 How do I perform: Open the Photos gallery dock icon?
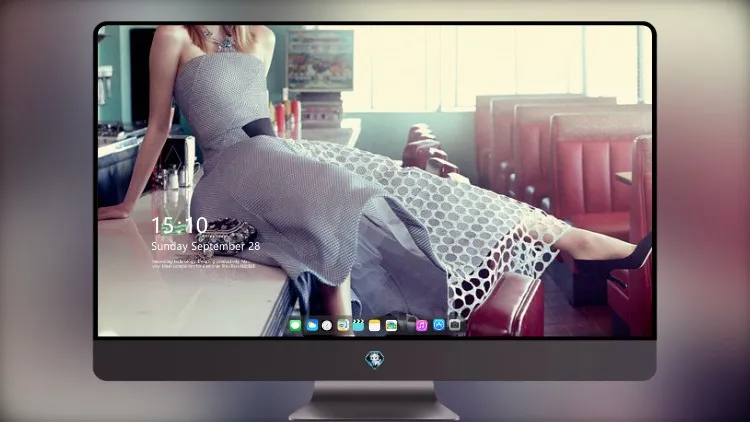click(x=391, y=325)
